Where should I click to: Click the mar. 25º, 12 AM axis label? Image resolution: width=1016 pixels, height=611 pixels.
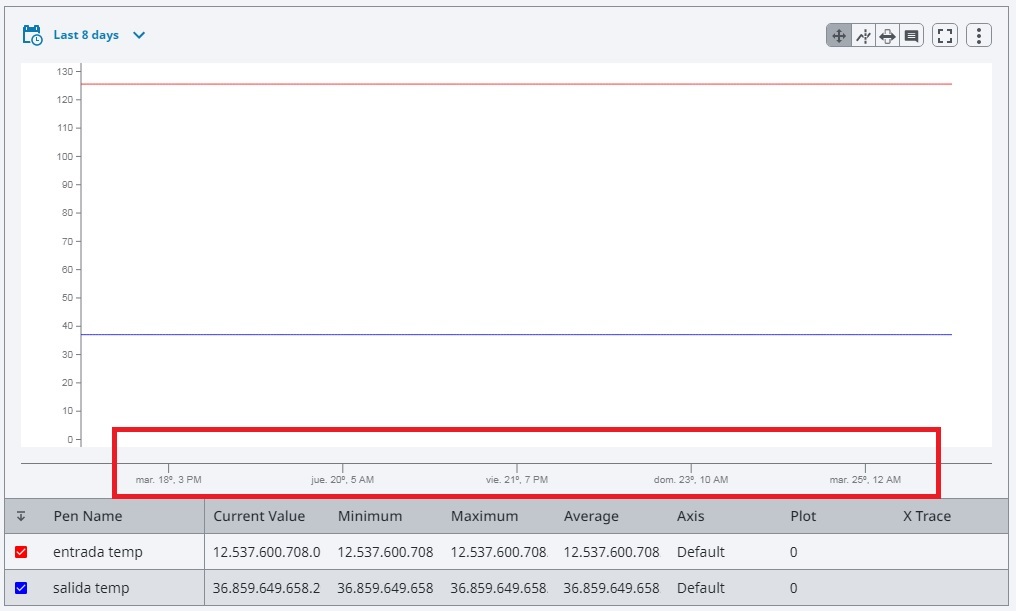865,480
